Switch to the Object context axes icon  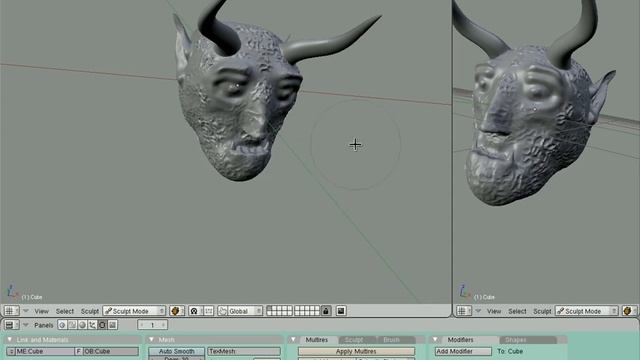point(93,325)
